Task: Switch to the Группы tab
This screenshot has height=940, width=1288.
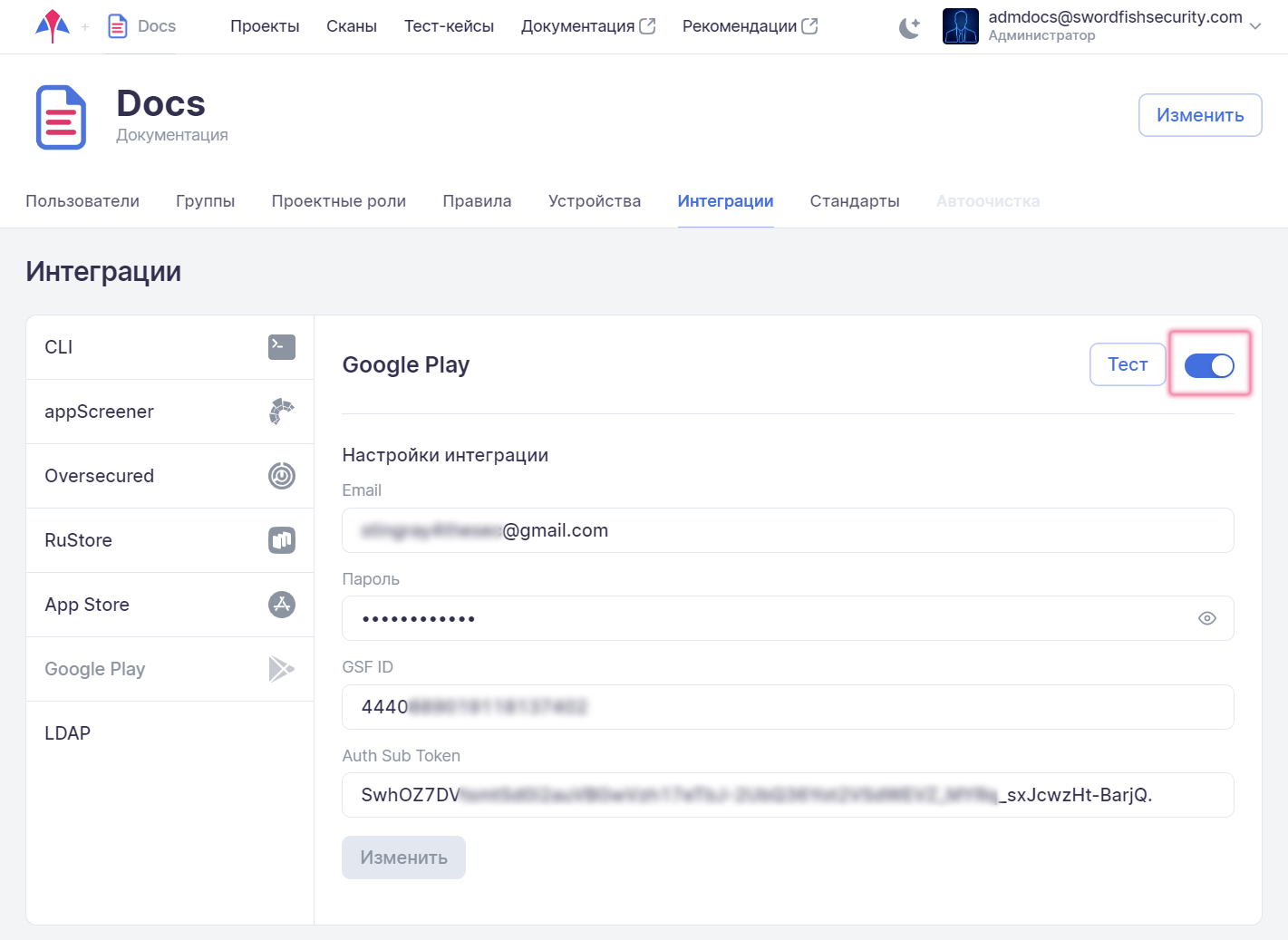Action: (206, 201)
